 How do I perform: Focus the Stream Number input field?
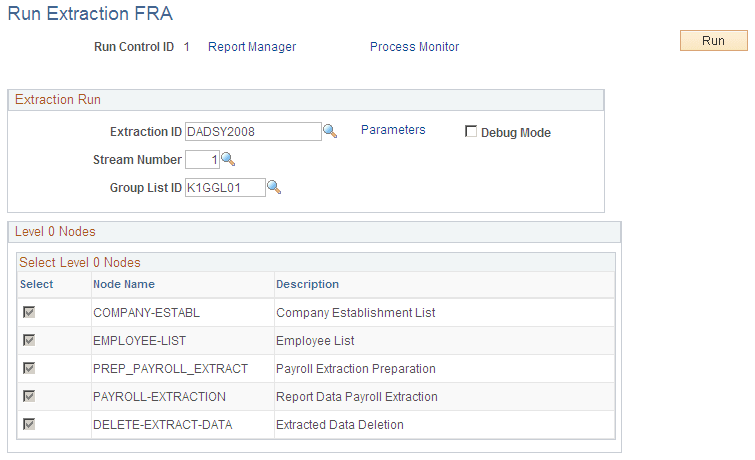pos(202,159)
